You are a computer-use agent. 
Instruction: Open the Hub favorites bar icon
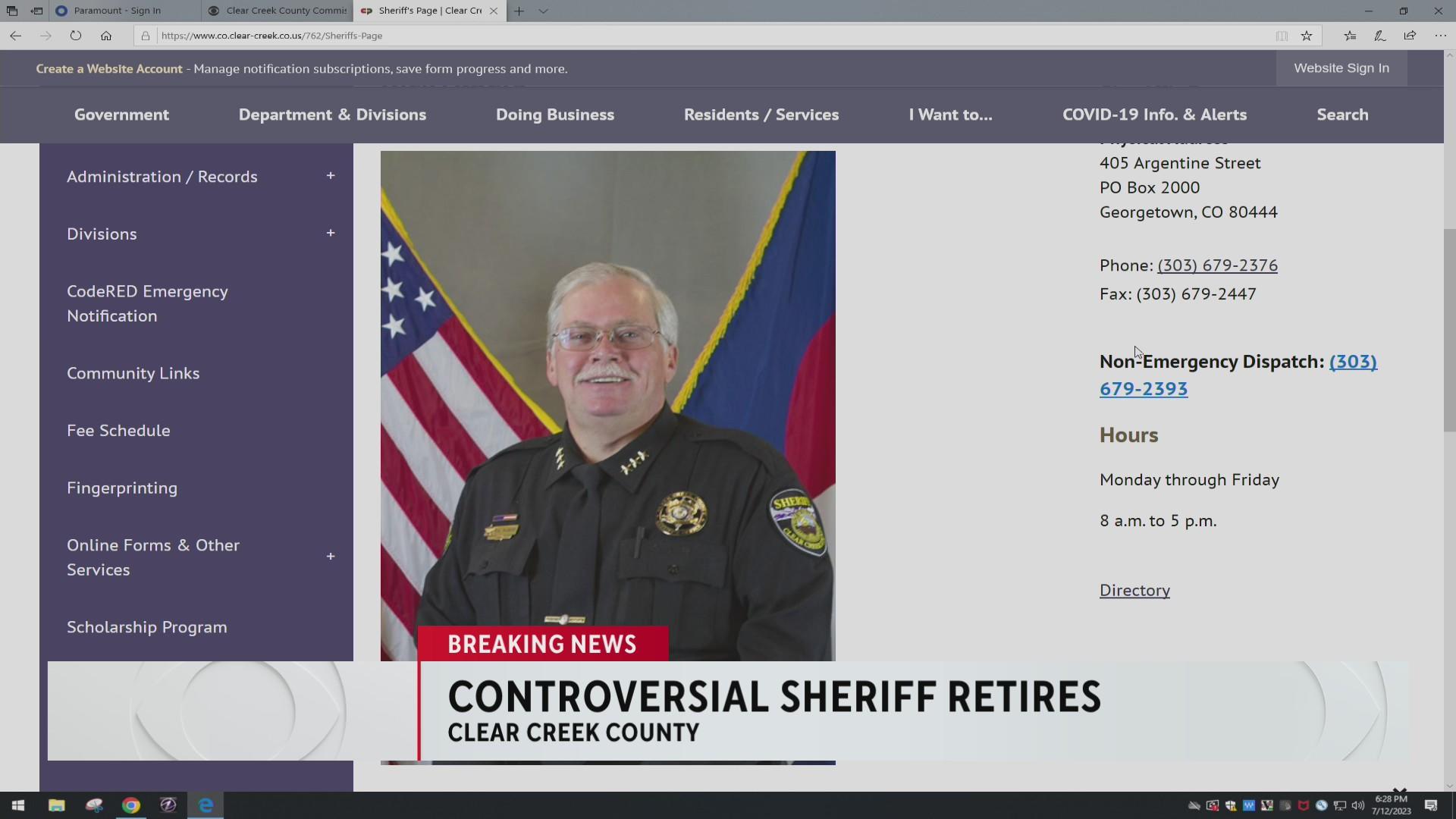pos(1349,35)
